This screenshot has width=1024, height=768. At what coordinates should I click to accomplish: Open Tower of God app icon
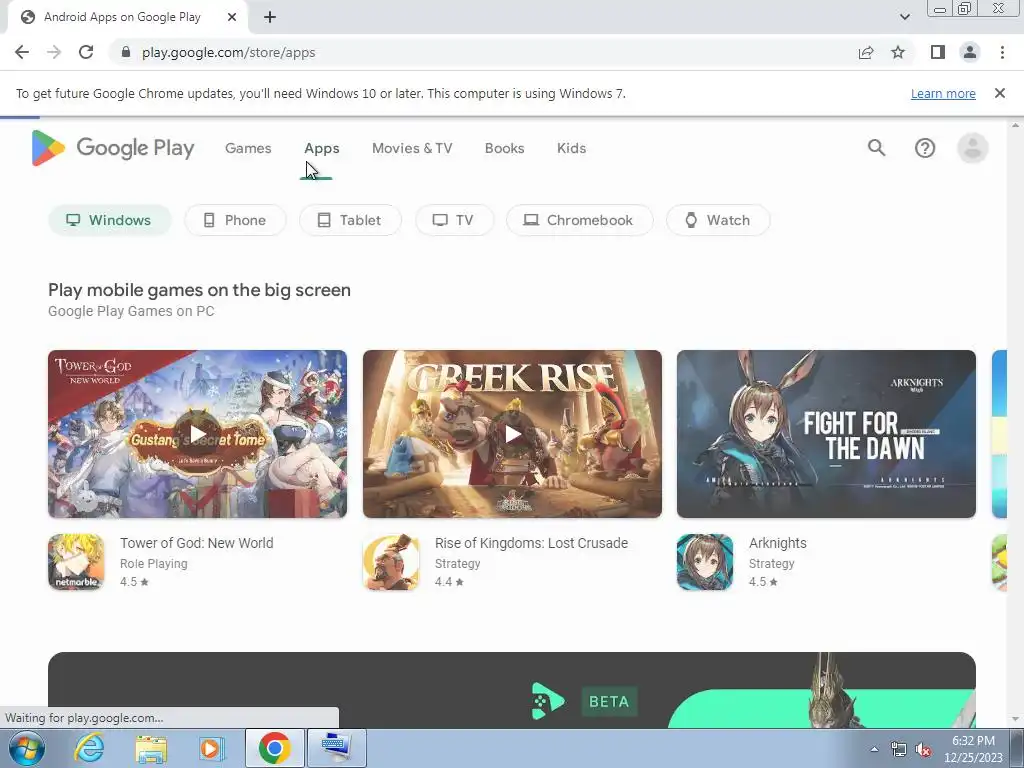(x=76, y=562)
